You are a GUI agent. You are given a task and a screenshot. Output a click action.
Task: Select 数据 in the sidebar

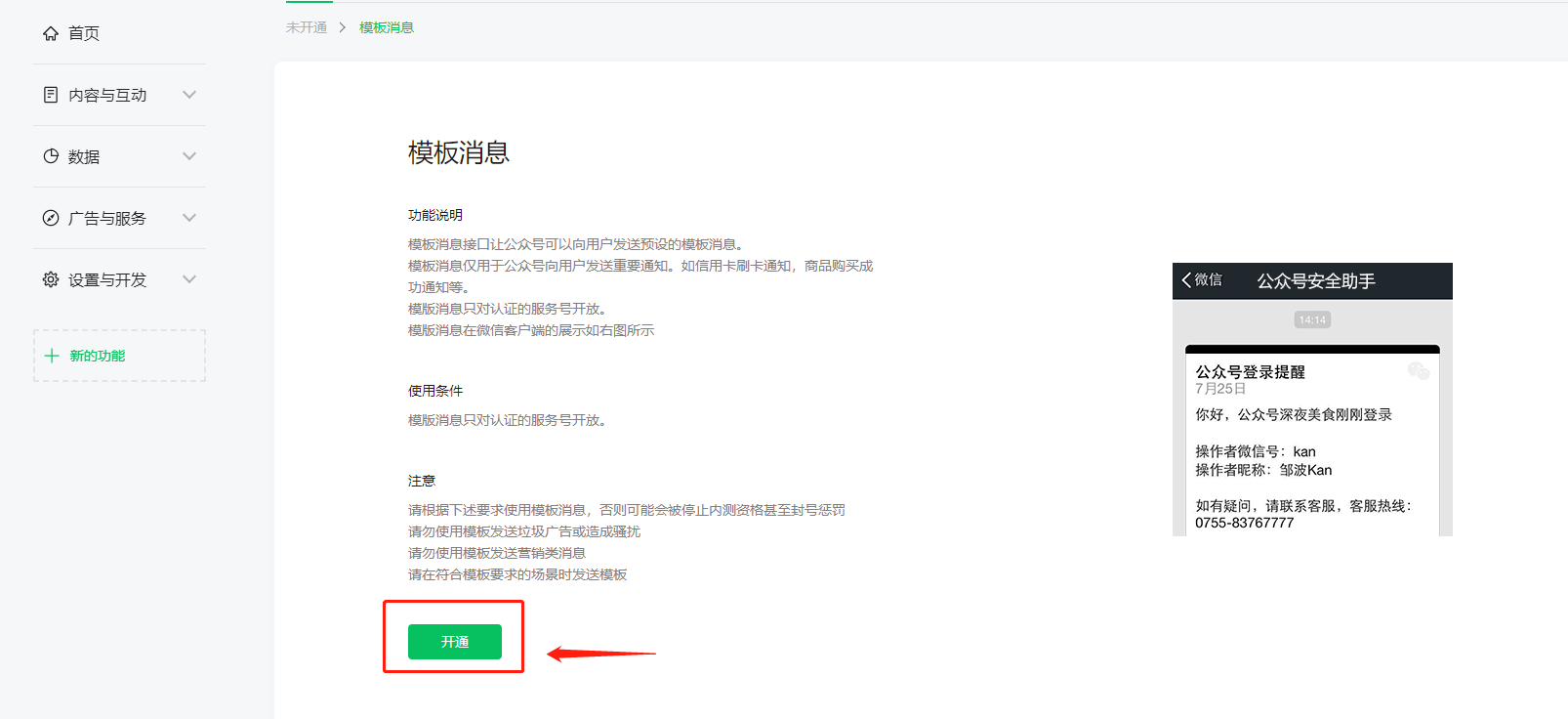[119, 156]
